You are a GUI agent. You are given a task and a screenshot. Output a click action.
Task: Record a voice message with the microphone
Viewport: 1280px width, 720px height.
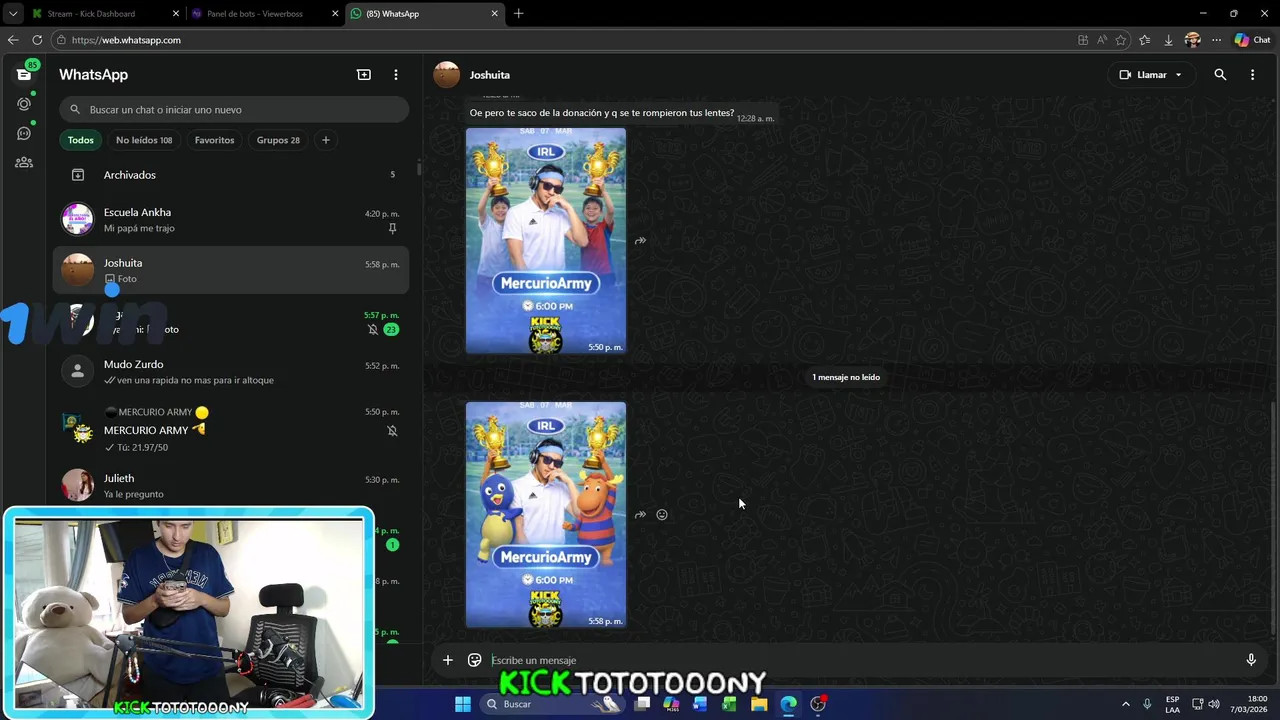point(1251,660)
